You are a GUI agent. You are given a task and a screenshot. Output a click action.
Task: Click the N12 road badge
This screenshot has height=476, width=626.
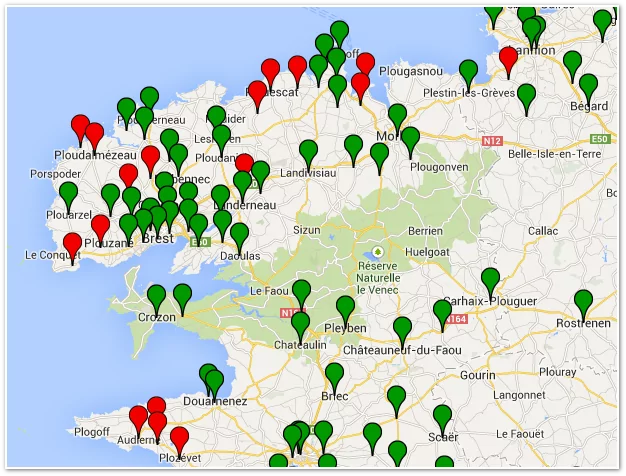click(x=492, y=141)
